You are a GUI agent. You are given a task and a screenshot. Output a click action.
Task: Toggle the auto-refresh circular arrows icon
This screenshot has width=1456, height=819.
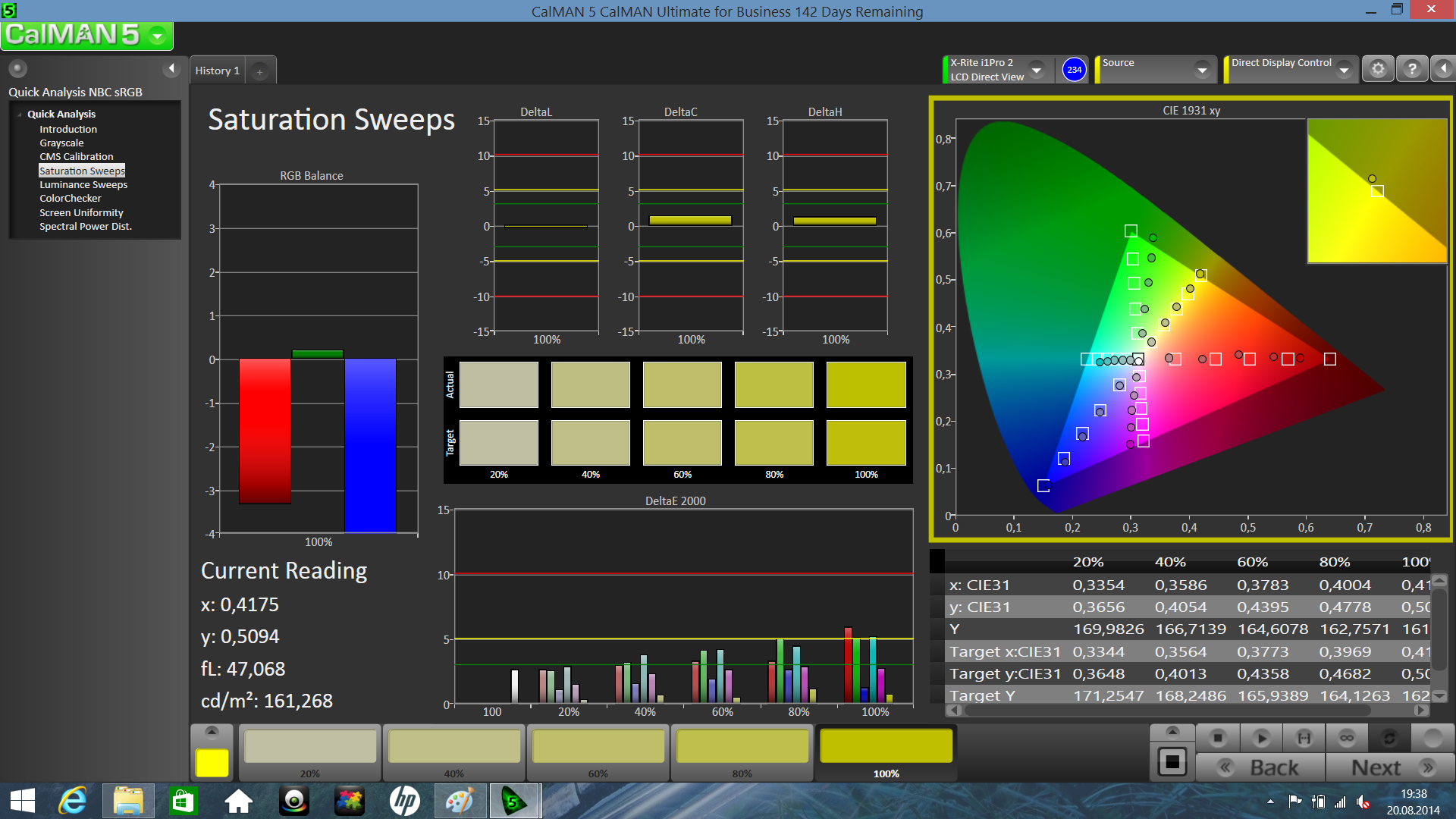pos(1389,738)
